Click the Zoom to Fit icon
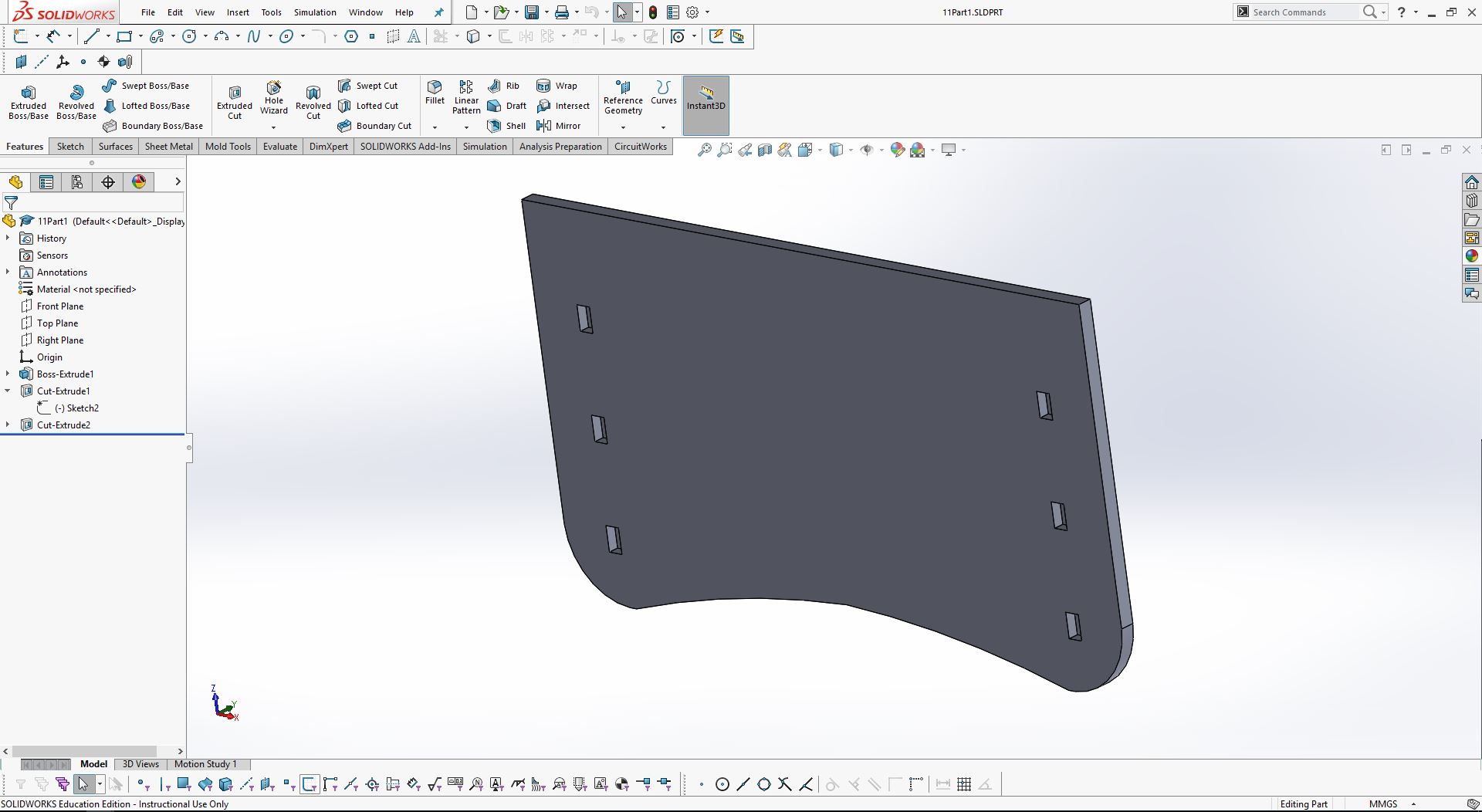This screenshot has height=812, width=1482. [x=704, y=151]
